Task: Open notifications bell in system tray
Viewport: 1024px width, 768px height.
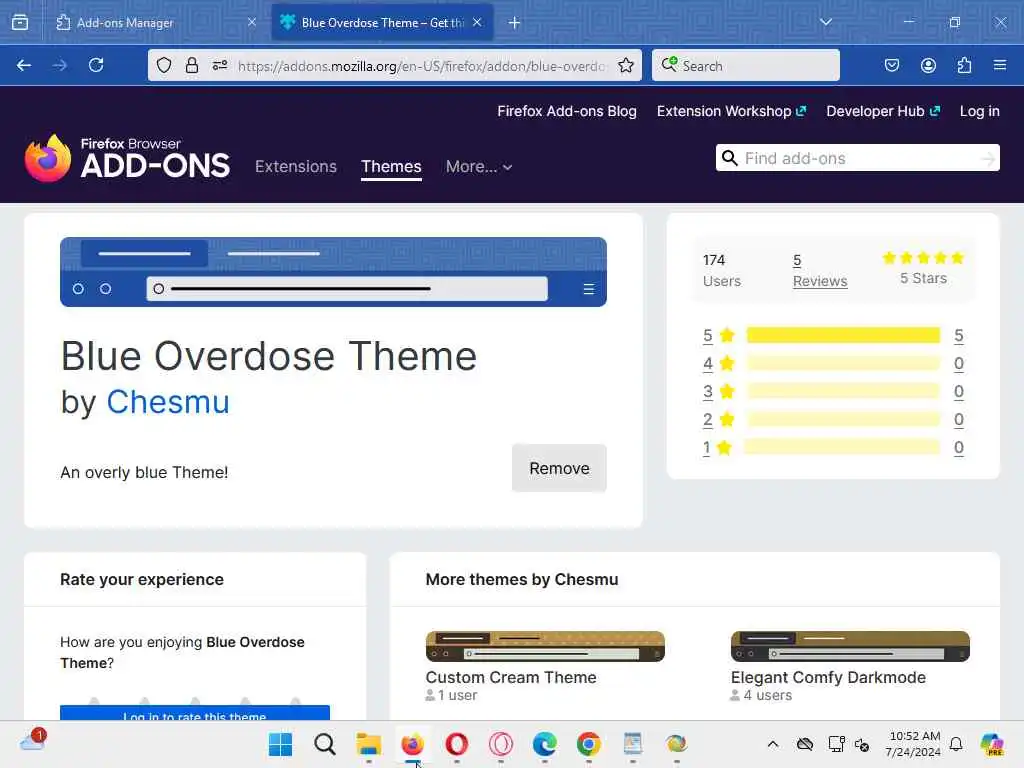Action: click(956, 744)
